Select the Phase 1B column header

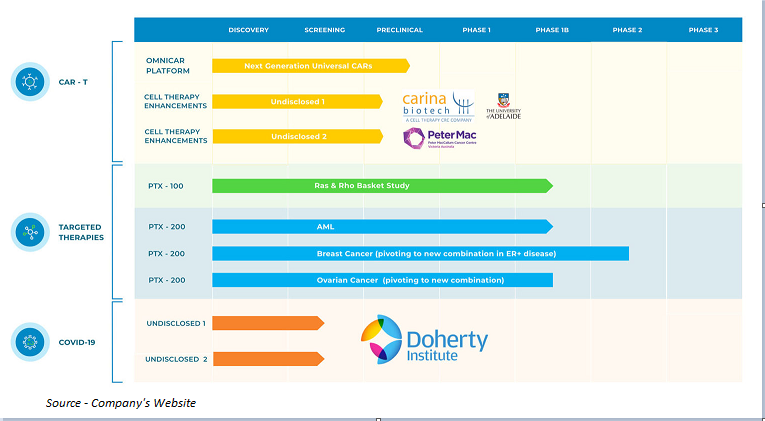pos(552,30)
